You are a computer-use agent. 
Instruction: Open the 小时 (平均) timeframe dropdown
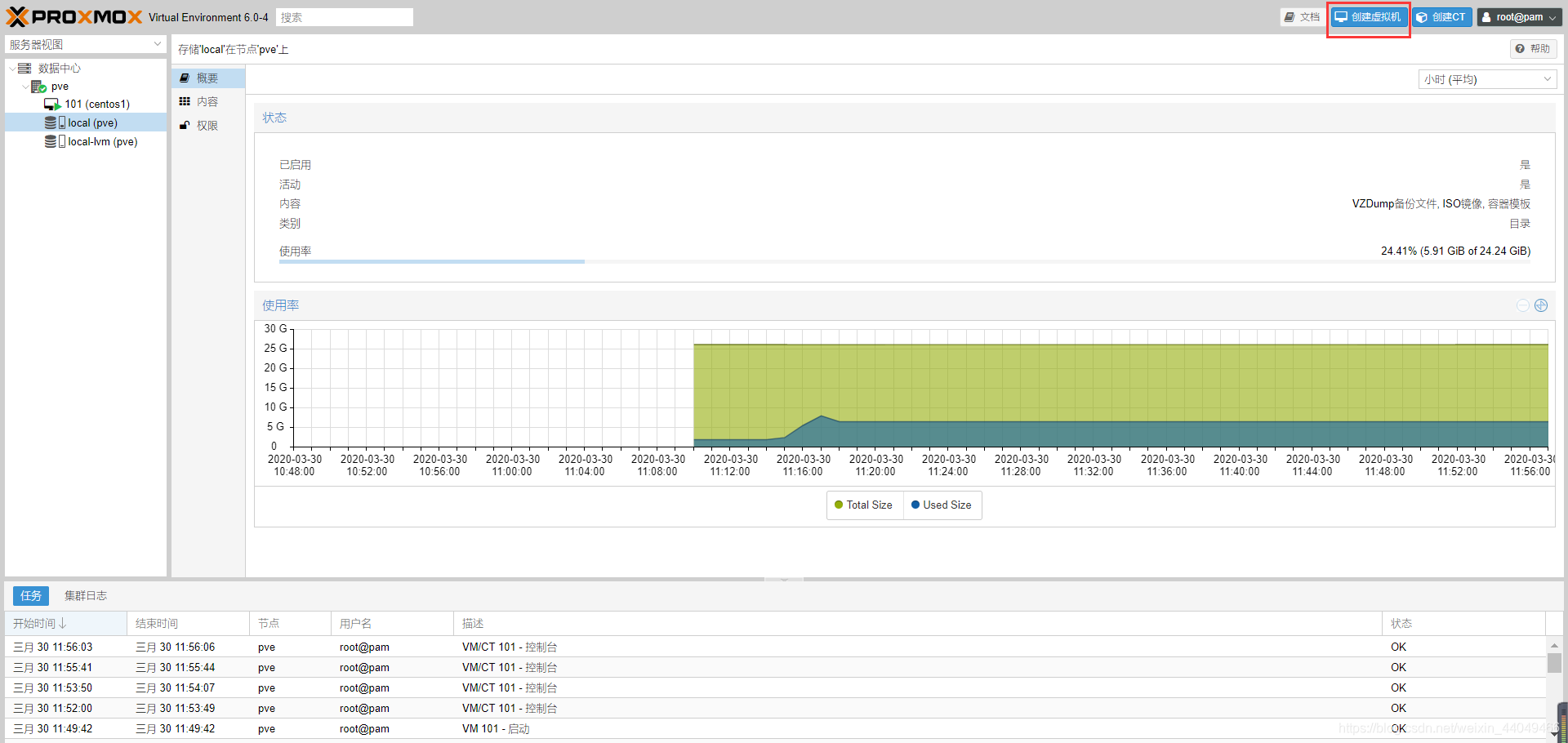pos(1488,79)
